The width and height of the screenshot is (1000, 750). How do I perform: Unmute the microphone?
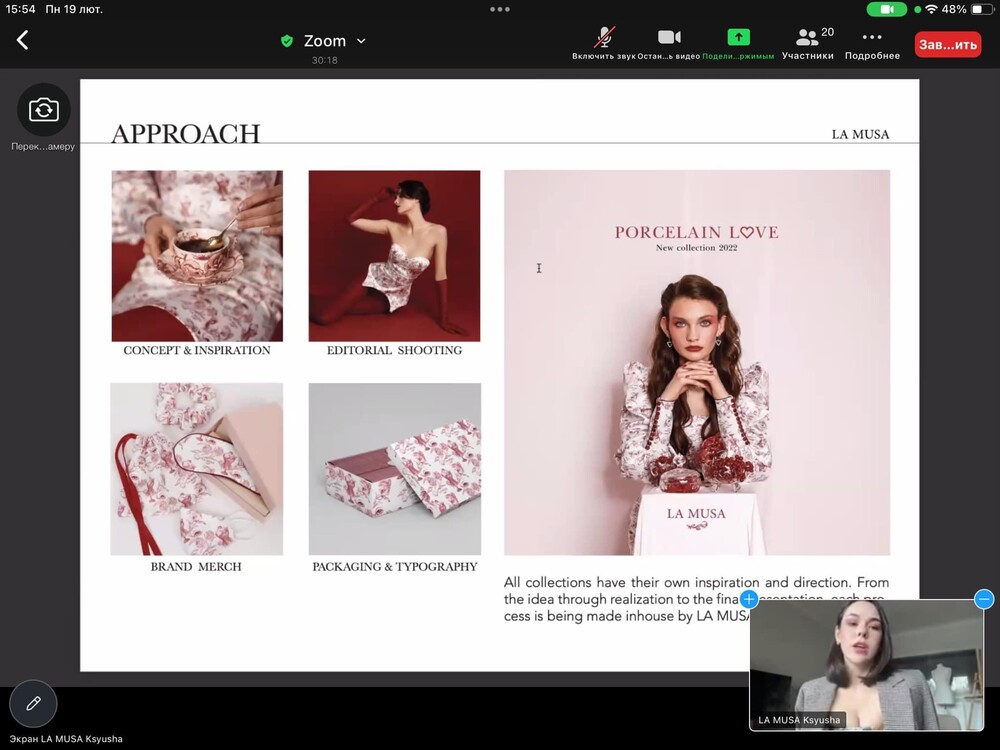click(x=604, y=43)
